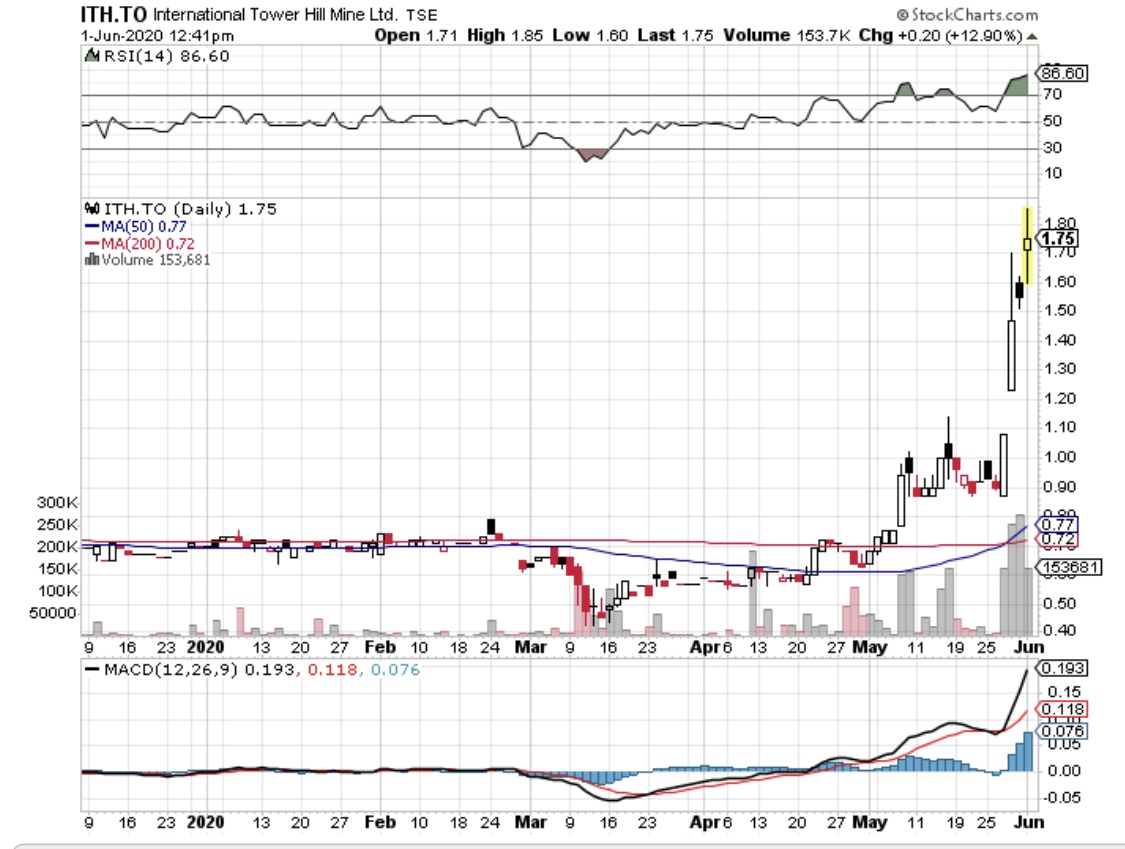Click the 1.00 price axis label
1125x849 pixels.
(x=1060, y=457)
